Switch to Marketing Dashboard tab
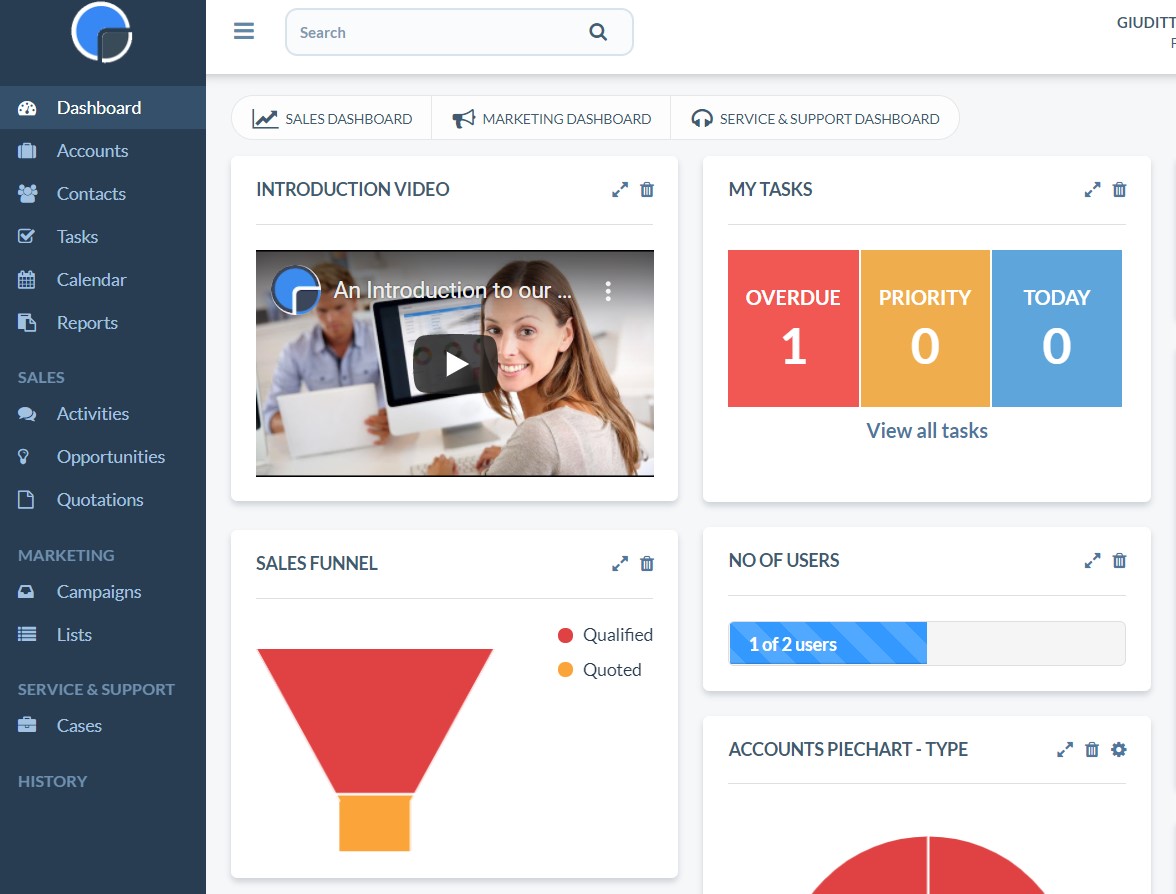Image resolution: width=1176 pixels, height=894 pixels. pyautogui.click(x=551, y=118)
